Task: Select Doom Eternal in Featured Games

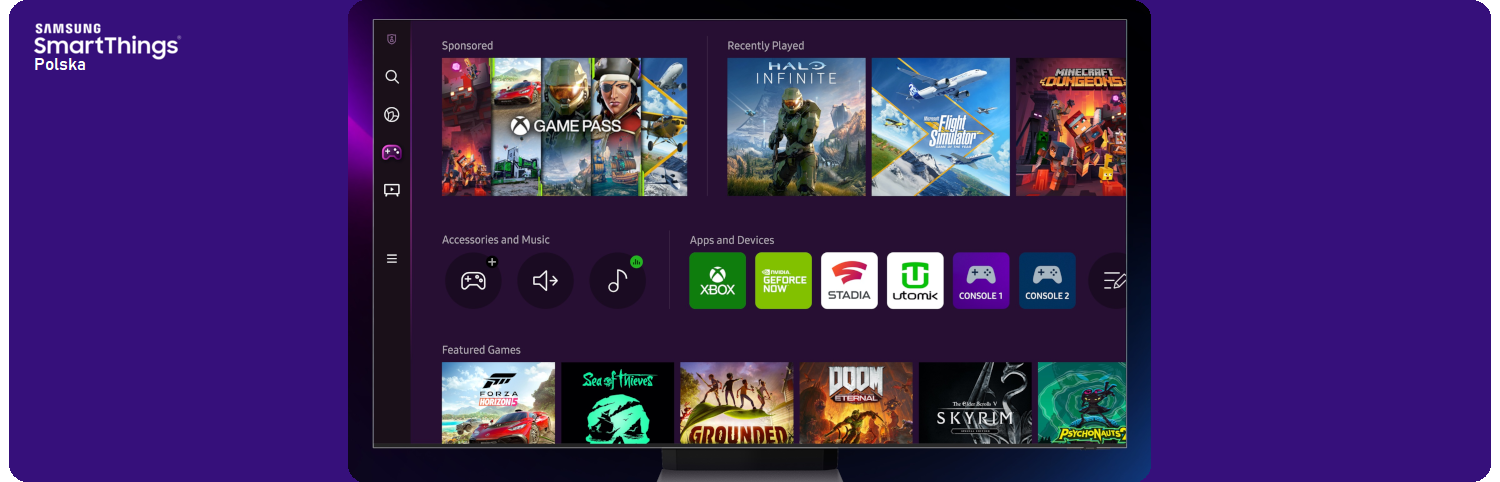Action: [x=856, y=403]
